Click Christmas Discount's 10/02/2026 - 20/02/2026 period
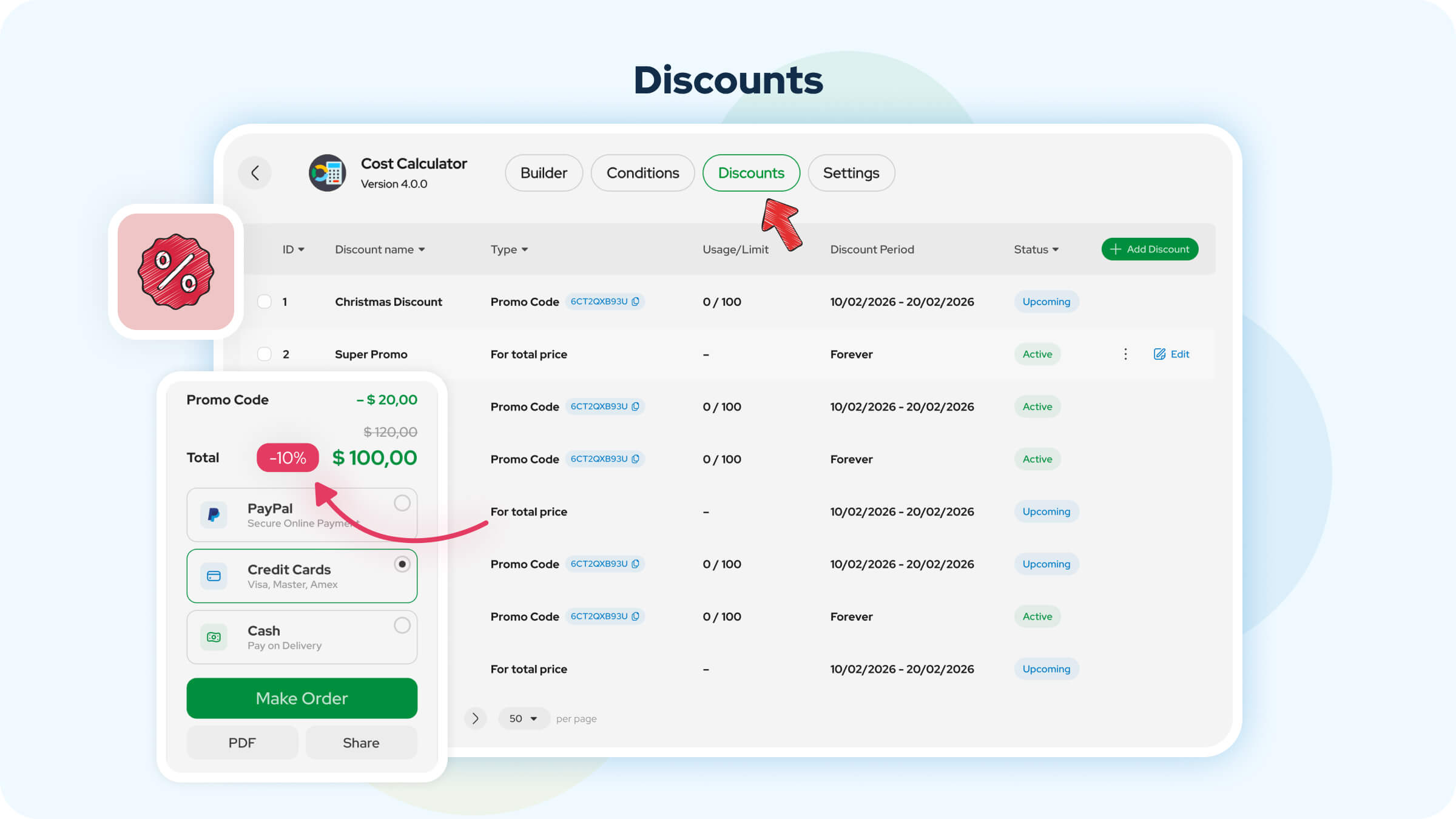Screen dimensions: 1456x819 (x=902, y=302)
